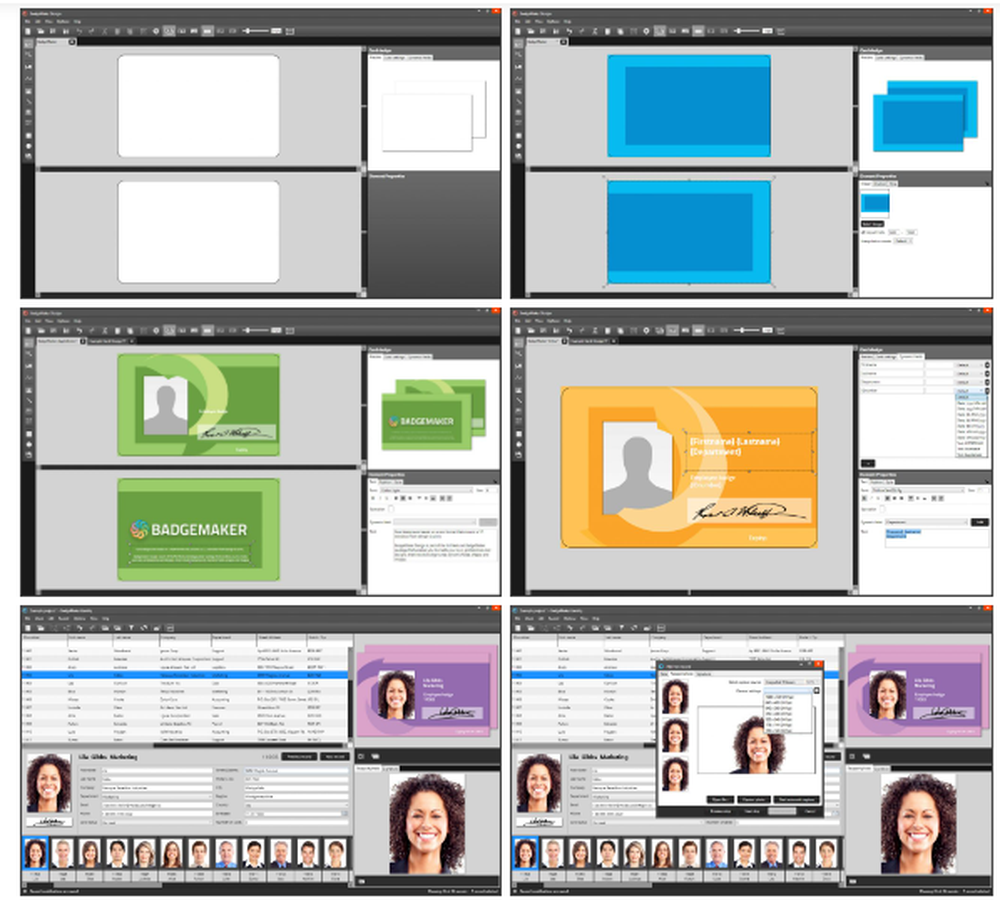This screenshot has width=1000, height=906.
Task: Select the first photo thumbnail in the photo dialog
Action: (x=675, y=696)
